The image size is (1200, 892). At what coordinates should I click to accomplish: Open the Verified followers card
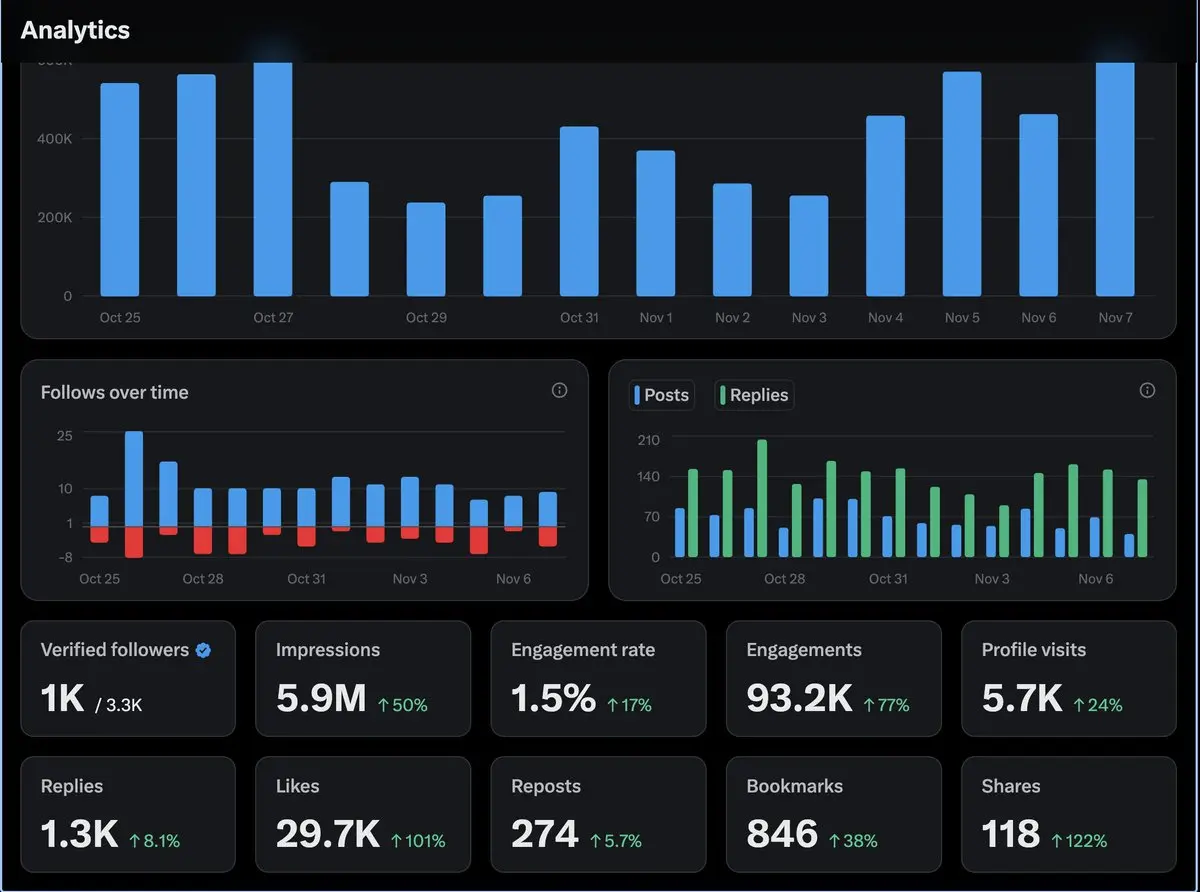(x=128, y=679)
